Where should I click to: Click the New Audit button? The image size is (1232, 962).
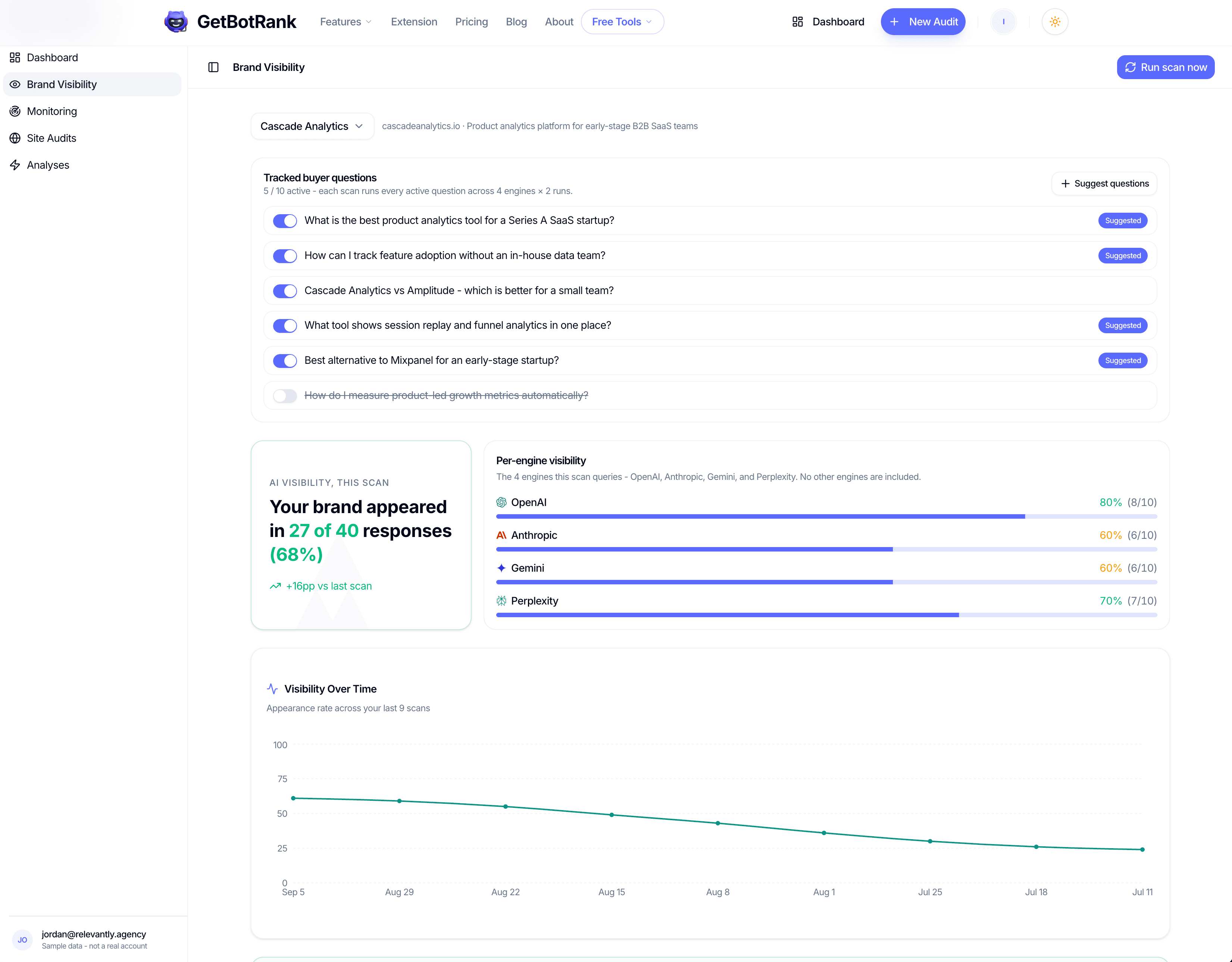[x=923, y=21]
